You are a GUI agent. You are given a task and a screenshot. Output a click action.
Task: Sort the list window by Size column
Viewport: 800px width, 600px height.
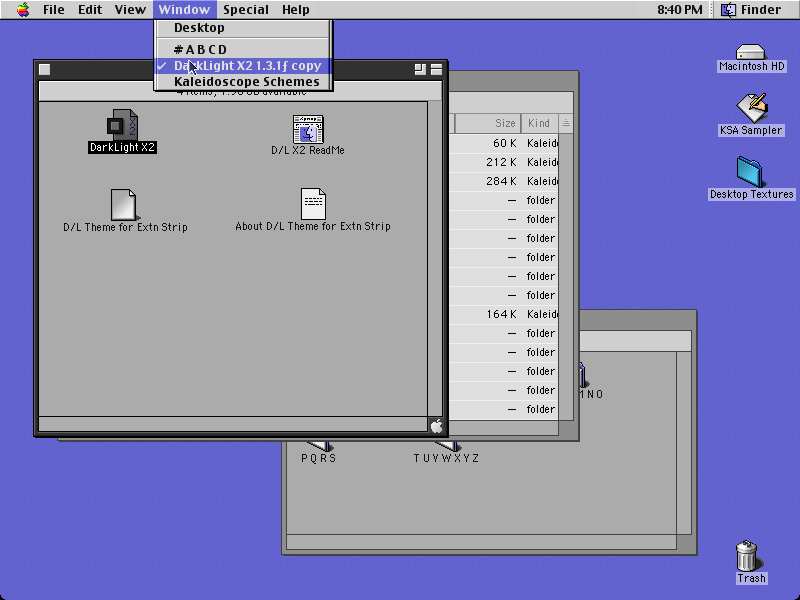[487, 123]
